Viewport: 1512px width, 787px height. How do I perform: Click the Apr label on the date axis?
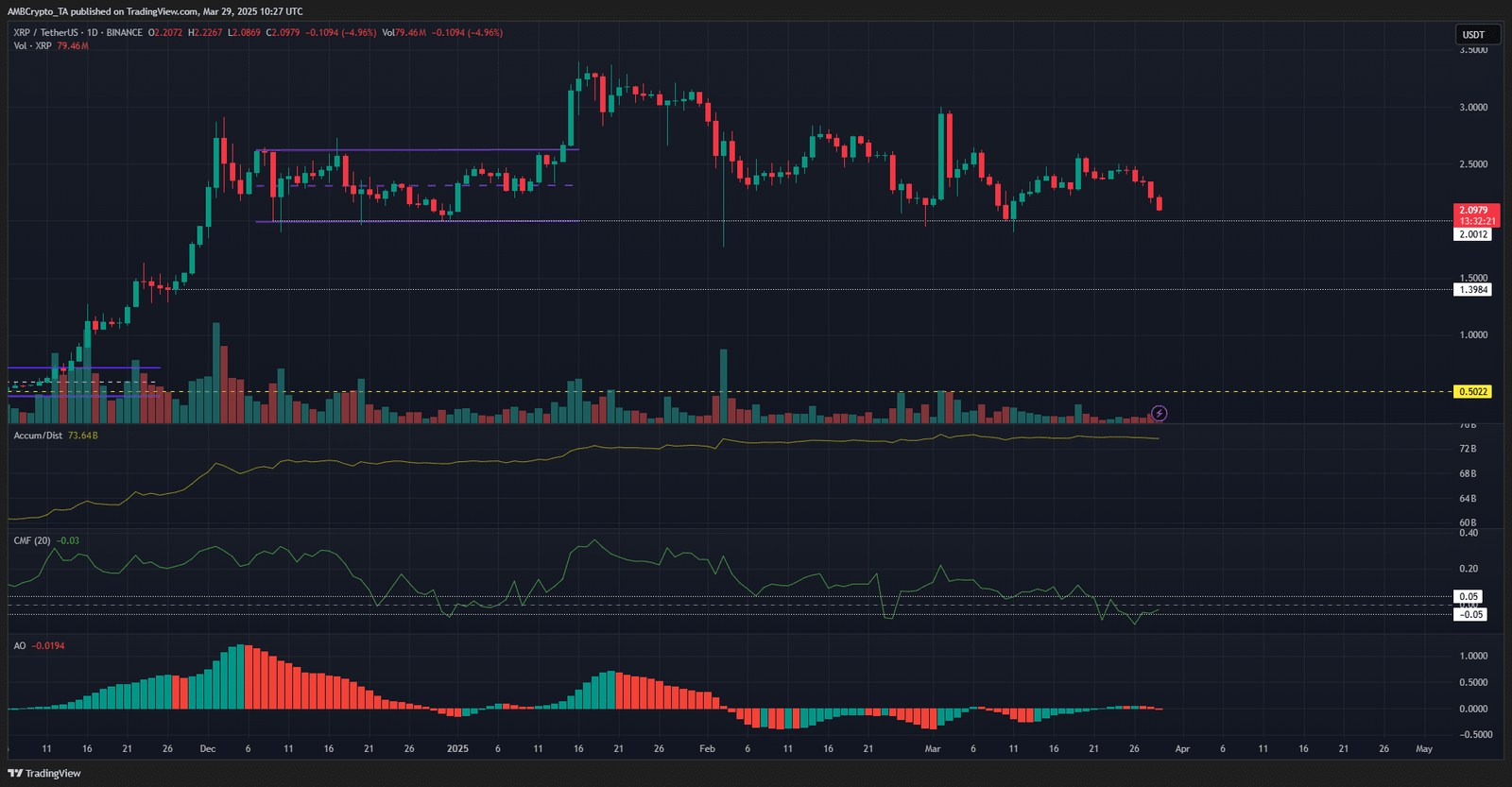coord(1182,748)
